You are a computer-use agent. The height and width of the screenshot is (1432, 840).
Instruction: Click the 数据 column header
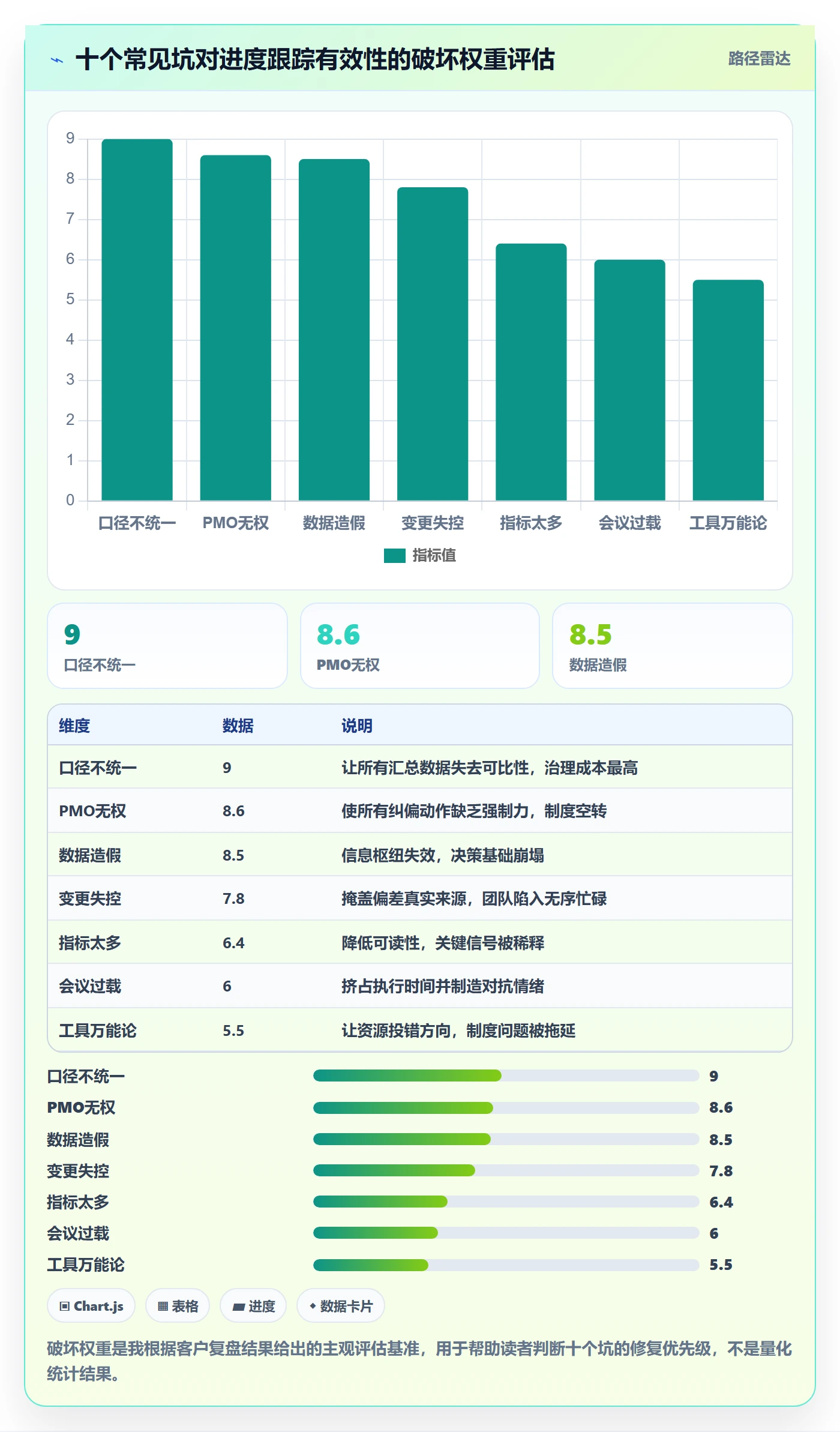coord(238,726)
